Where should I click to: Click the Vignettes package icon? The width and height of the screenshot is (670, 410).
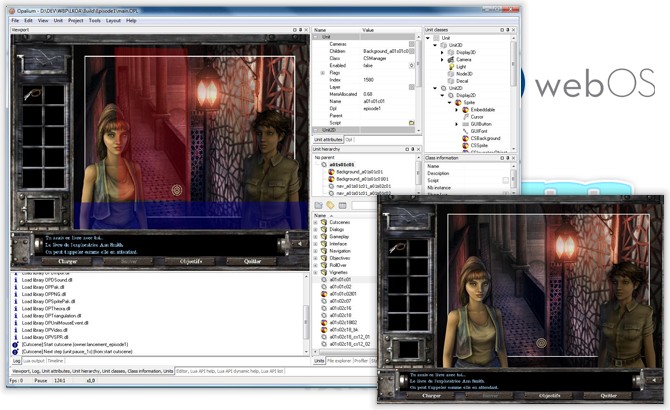pos(324,272)
